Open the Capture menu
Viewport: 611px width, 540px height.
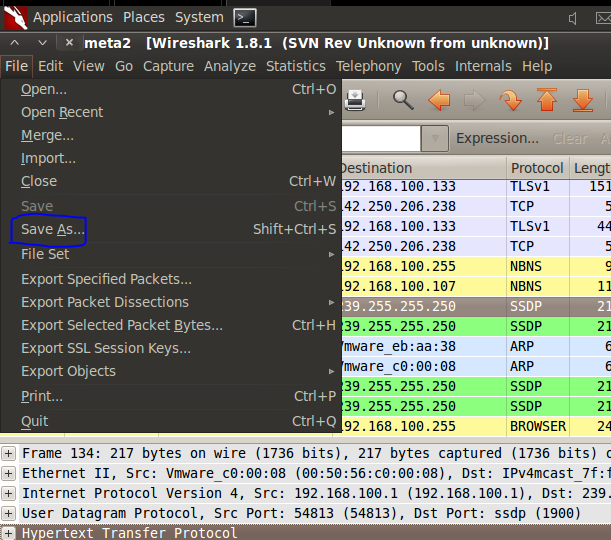[168, 66]
